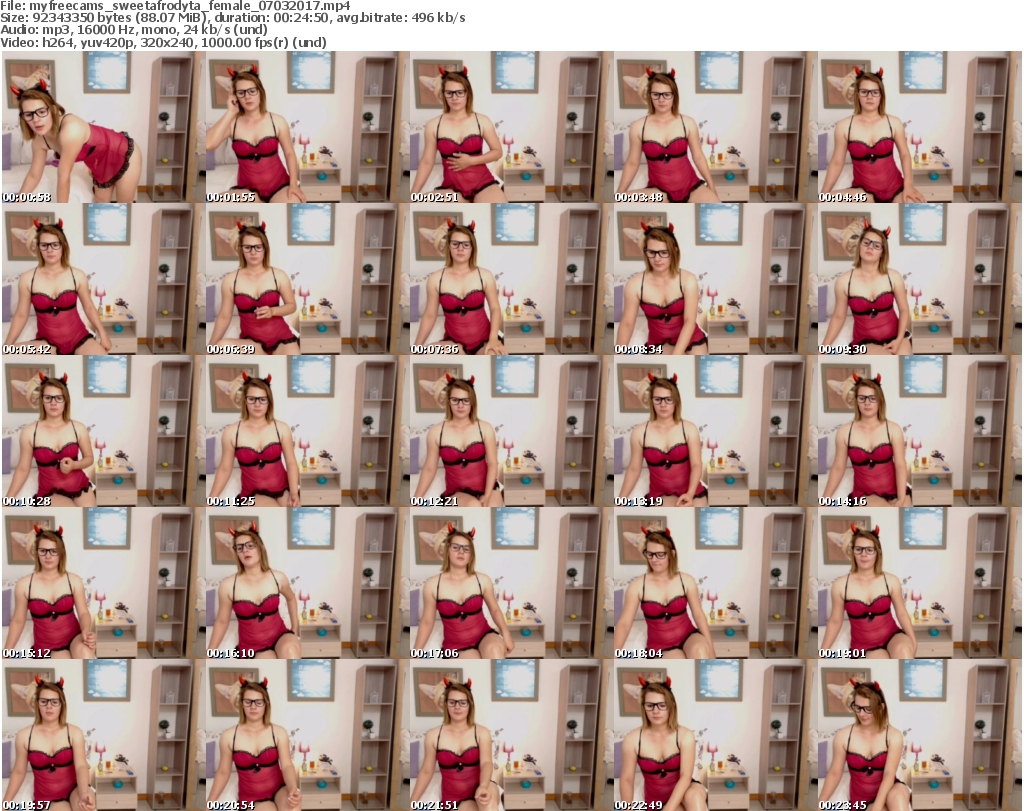
Task: Select the thumbnail stamped 00:01:55
Action: tap(307, 127)
